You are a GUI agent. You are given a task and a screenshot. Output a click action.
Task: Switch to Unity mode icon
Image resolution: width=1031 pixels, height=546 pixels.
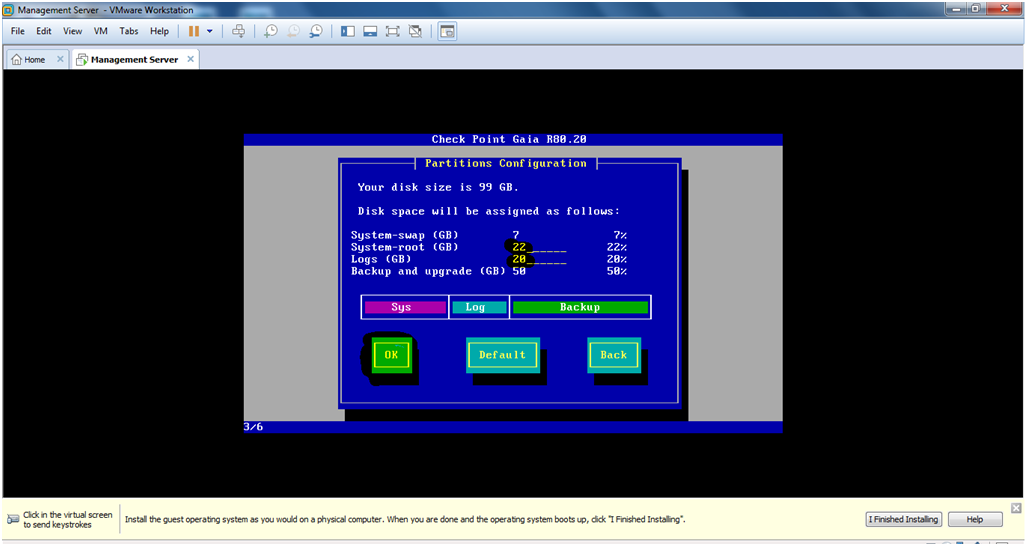(x=415, y=31)
